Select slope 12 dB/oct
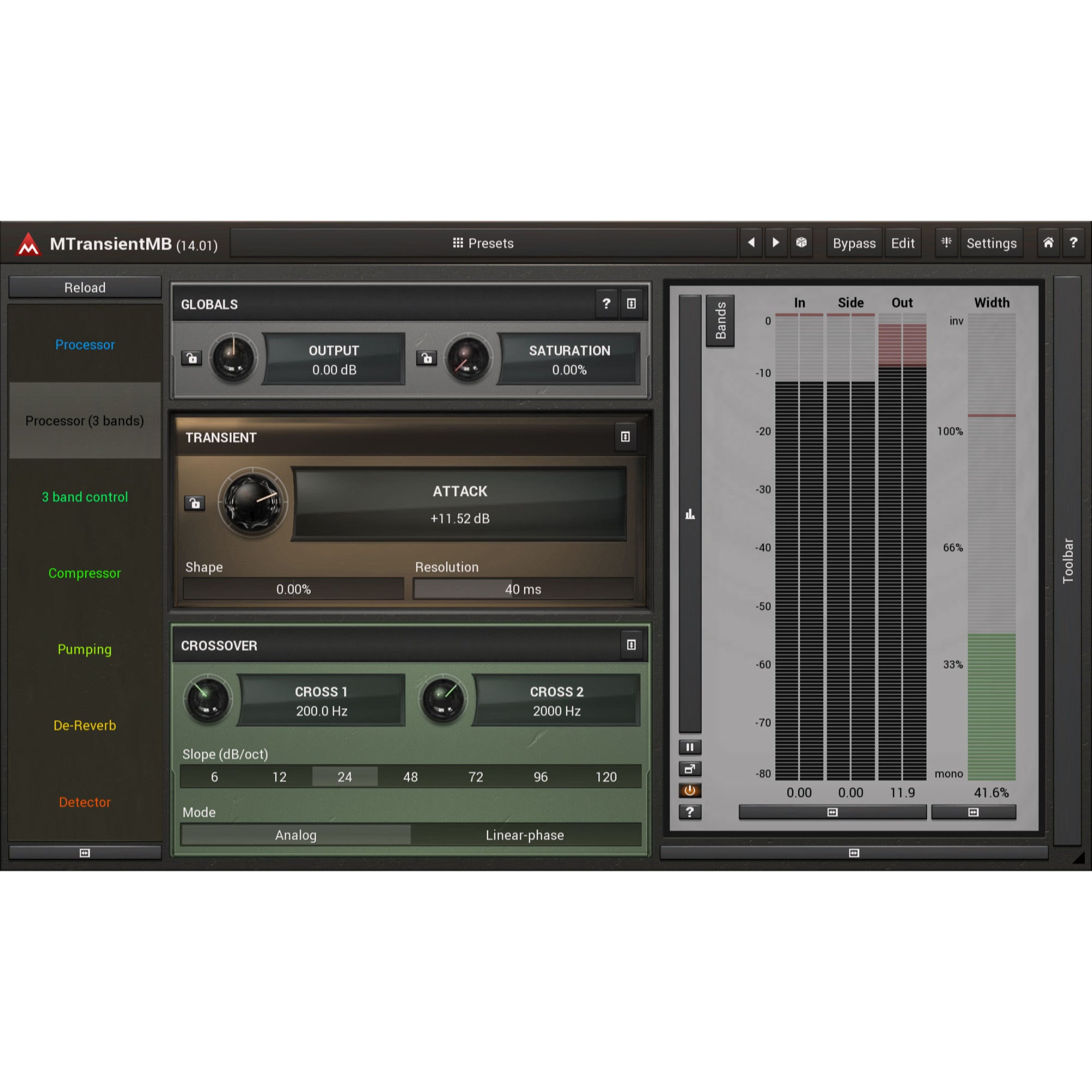The height and width of the screenshot is (1092, 1092). [x=279, y=776]
